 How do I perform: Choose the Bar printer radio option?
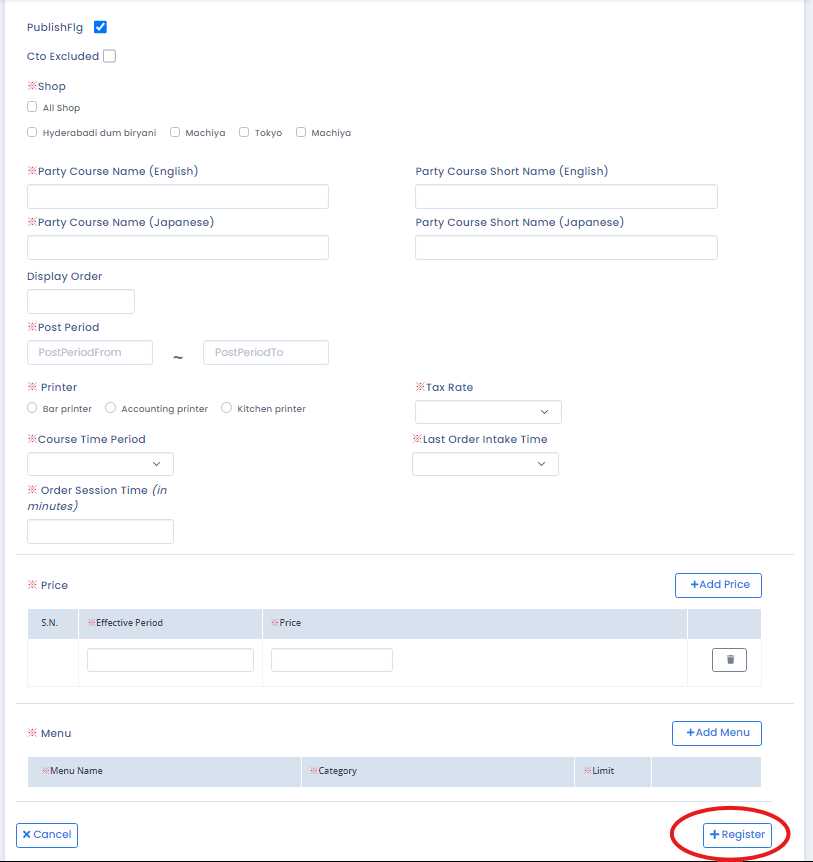pyautogui.click(x=33, y=408)
